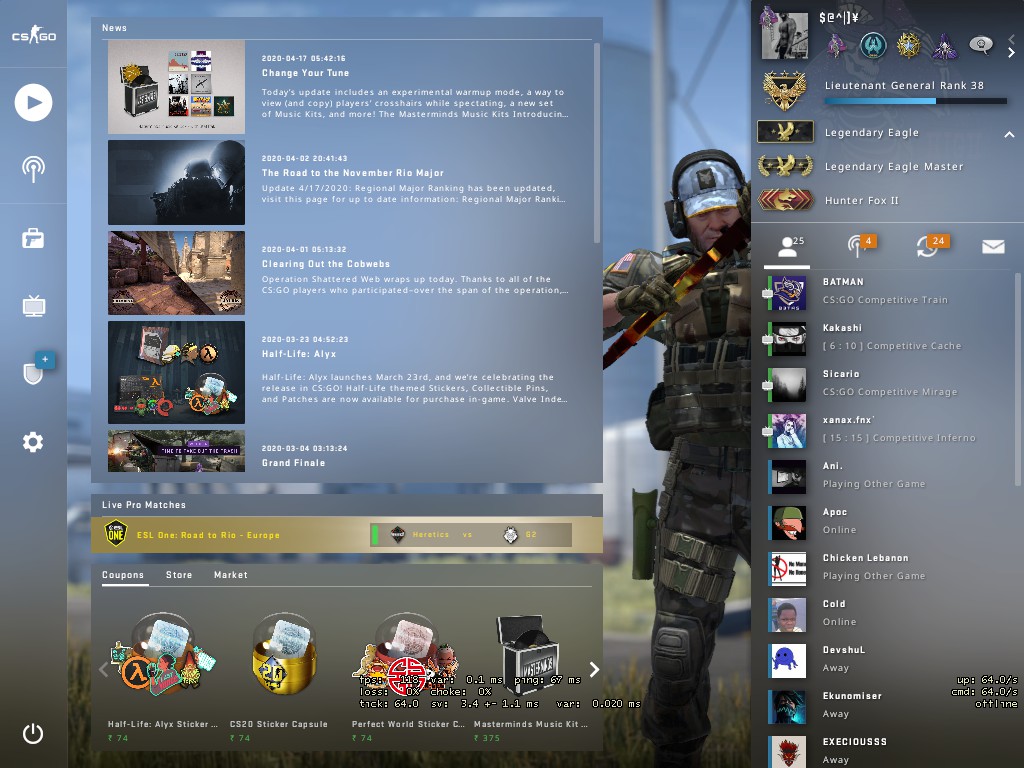Select friend xanax.fnx' on Competitive Inferno
The width and height of the screenshot is (1024, 768).
[889, 430]
